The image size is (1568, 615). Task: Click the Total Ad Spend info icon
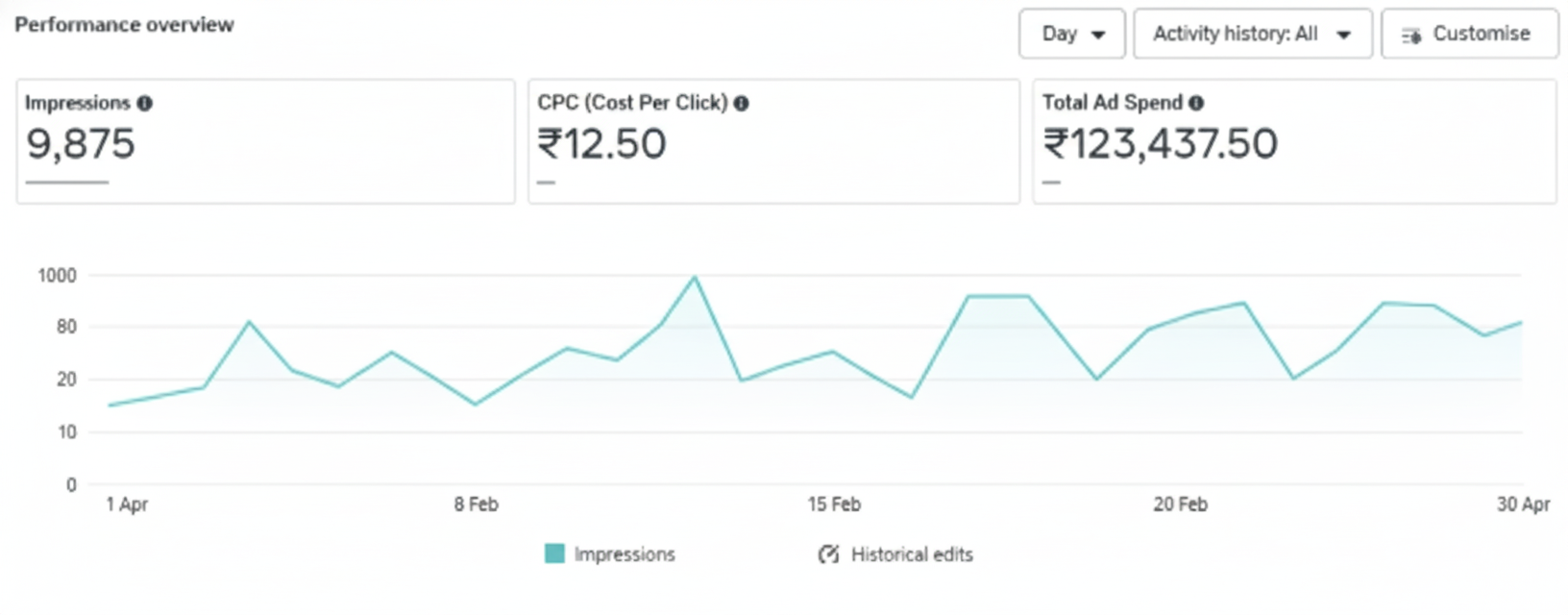[x=1196, y=103]
